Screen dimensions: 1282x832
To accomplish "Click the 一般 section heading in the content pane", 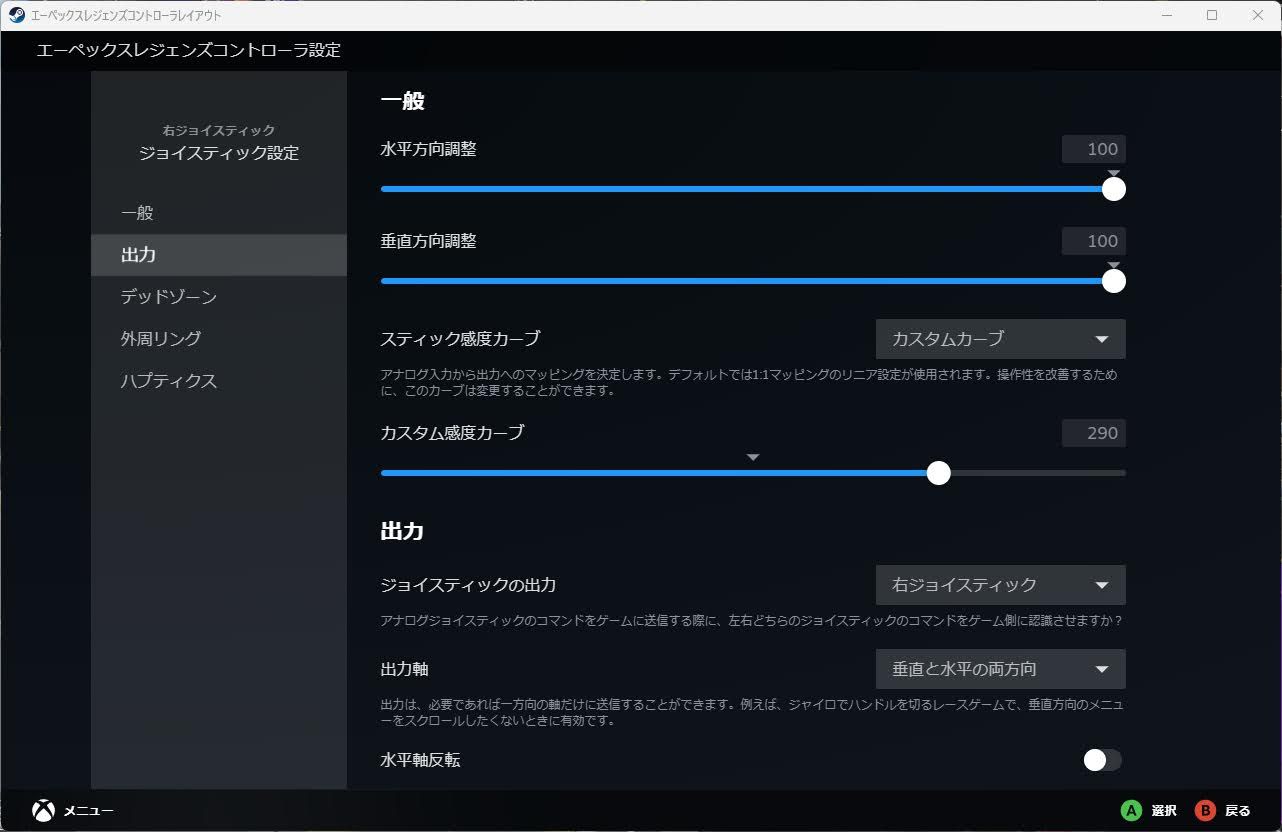I will [403, 100].
